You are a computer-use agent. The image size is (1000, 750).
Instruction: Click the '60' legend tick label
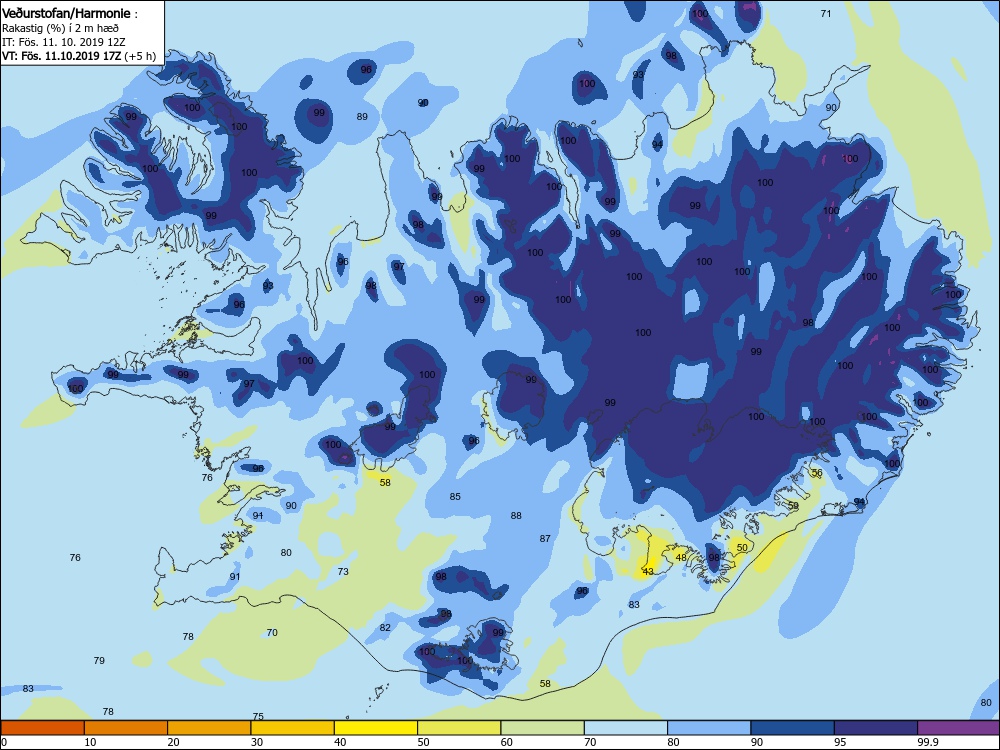pyautogui.click(x=507, y=742)
